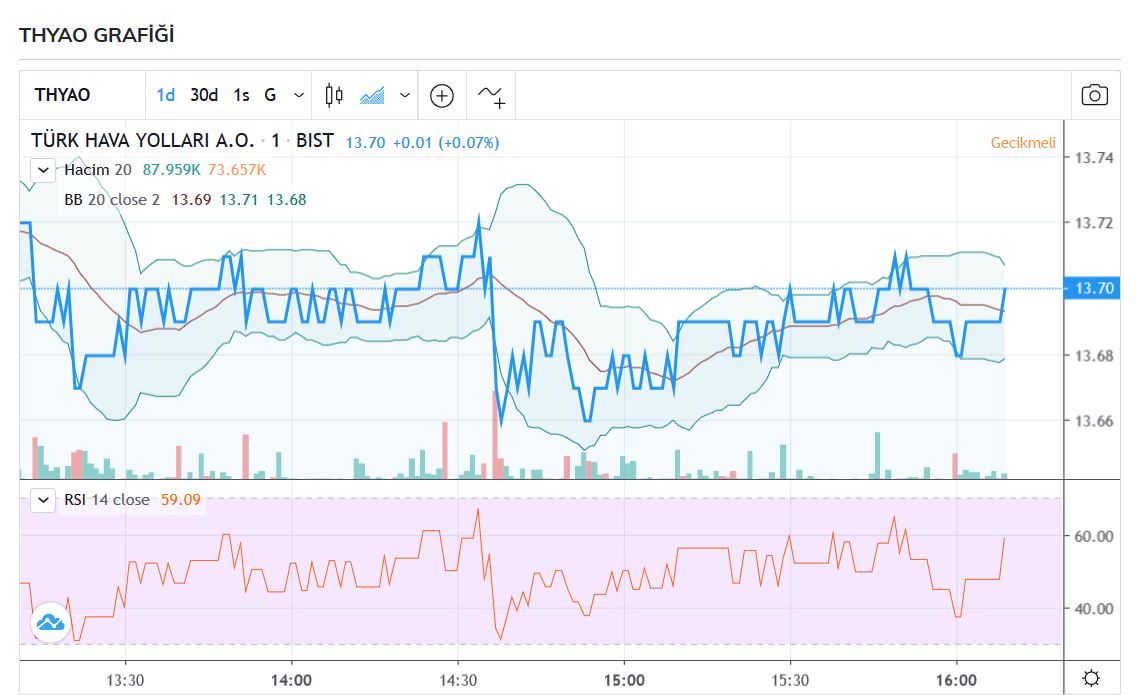Click the 13.66 price axis label

pos(1094,421)
